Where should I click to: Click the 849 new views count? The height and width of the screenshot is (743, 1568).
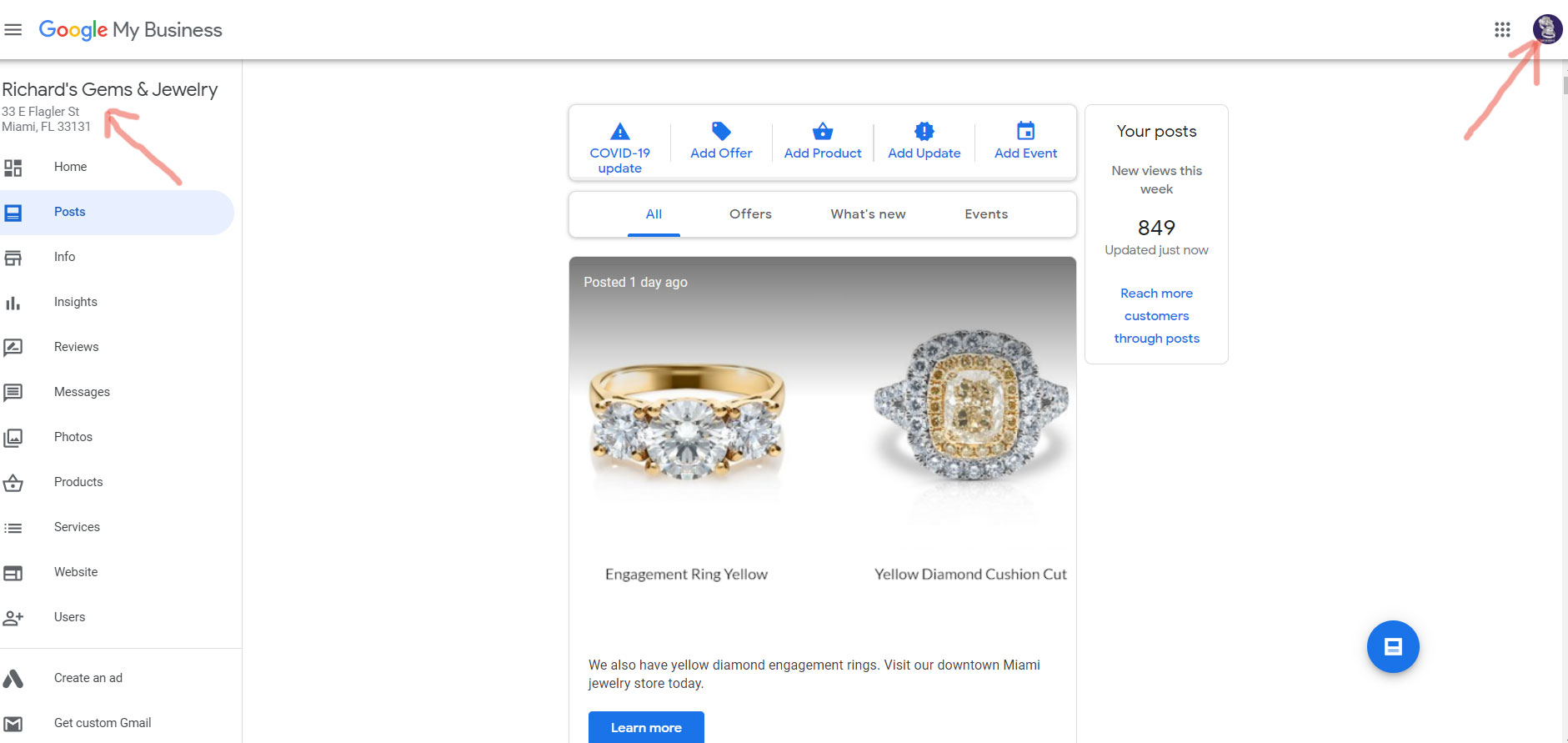point(1156,228)
